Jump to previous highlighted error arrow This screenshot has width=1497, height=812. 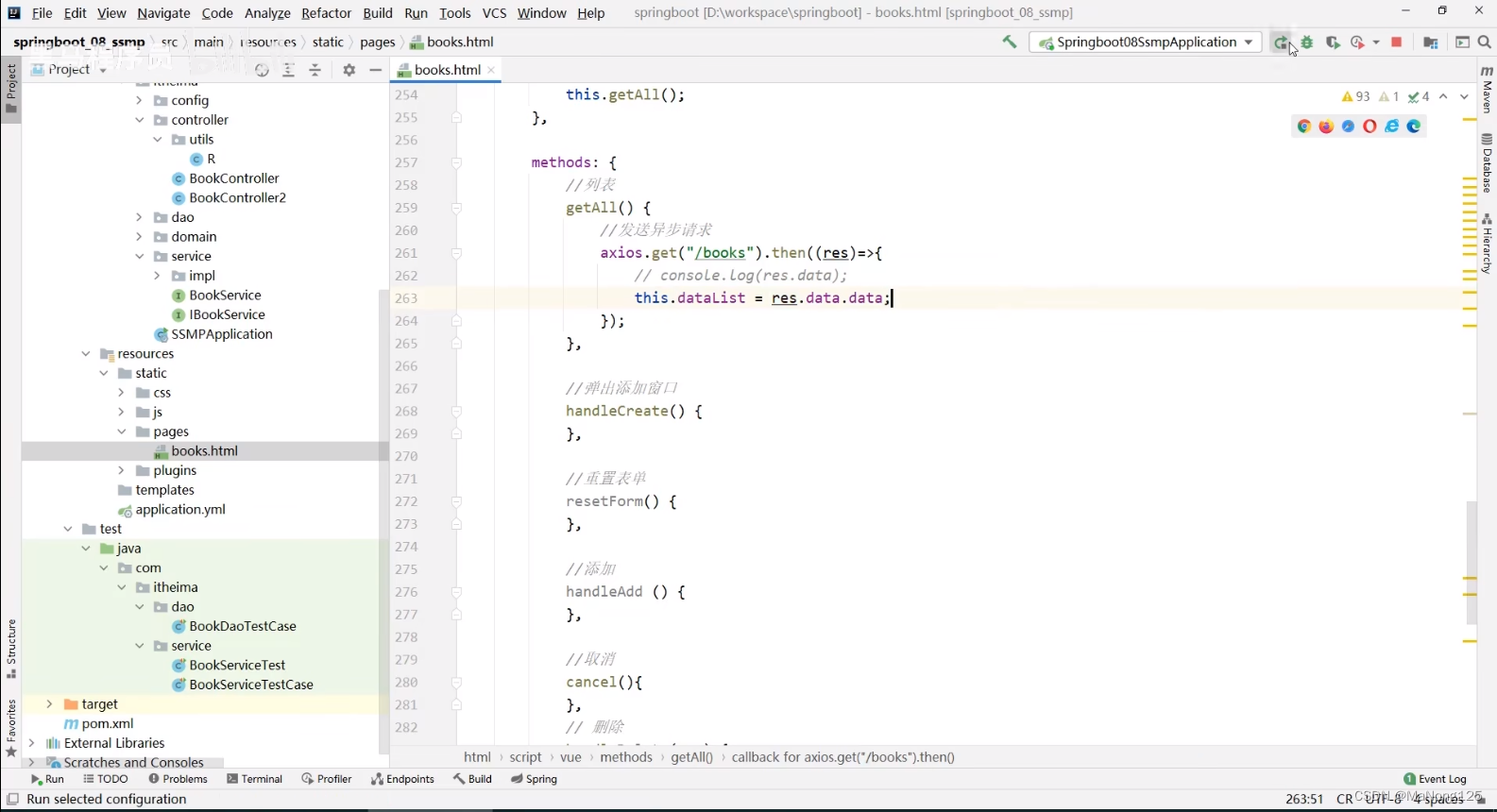pos(1443,96)
